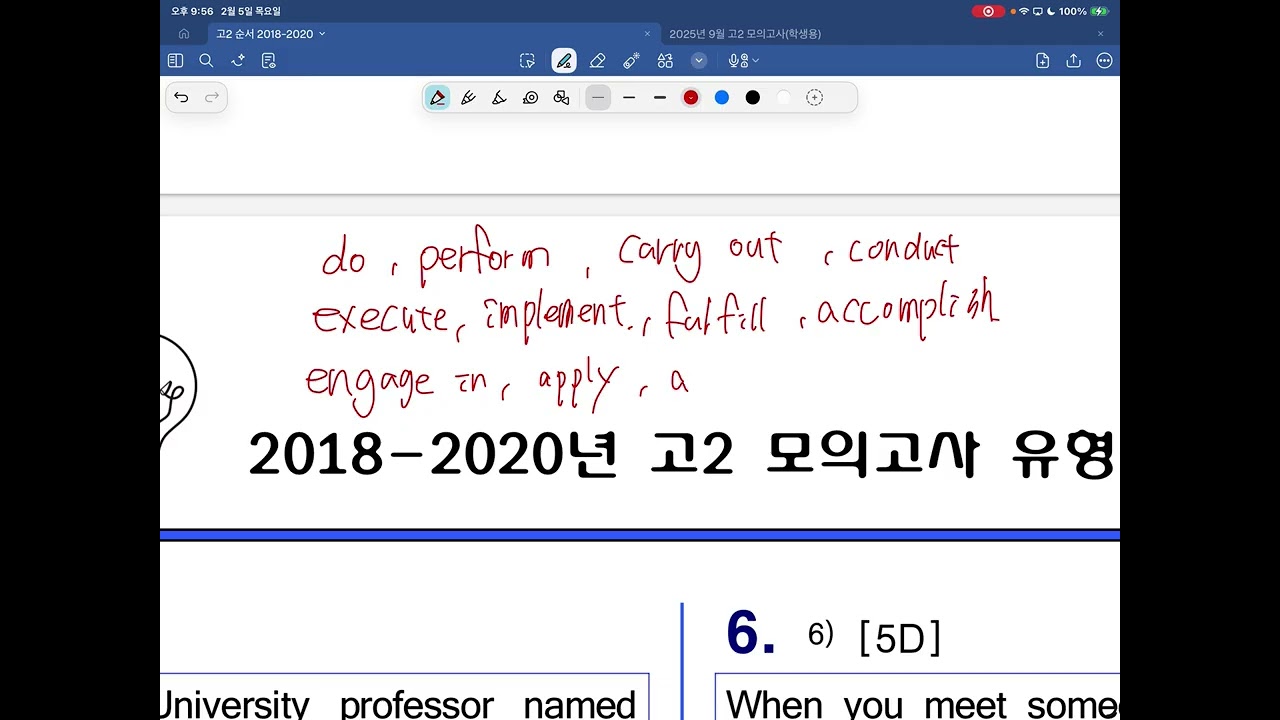Choose the tape roll tool
The image size is (1280, 720).
tap(530, 97)
